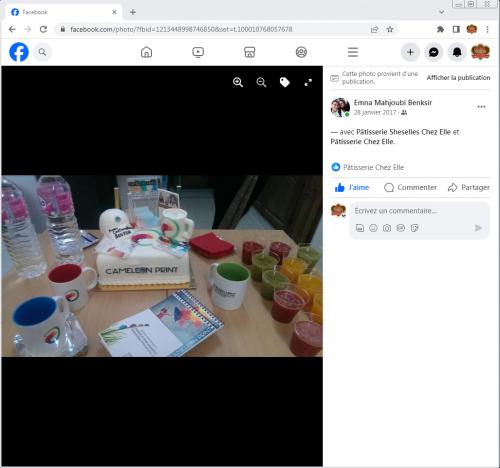Click the cake photo
500x468 pixels.
point(162,266)
